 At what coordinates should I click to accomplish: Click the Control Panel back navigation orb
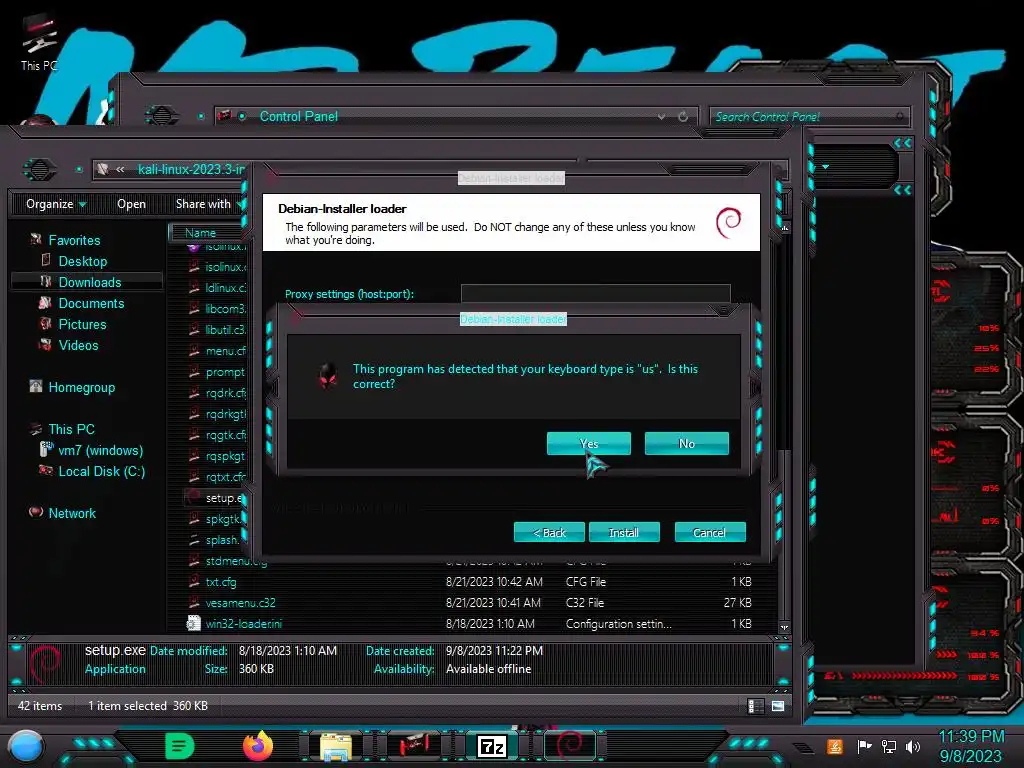tap(161, 116)
